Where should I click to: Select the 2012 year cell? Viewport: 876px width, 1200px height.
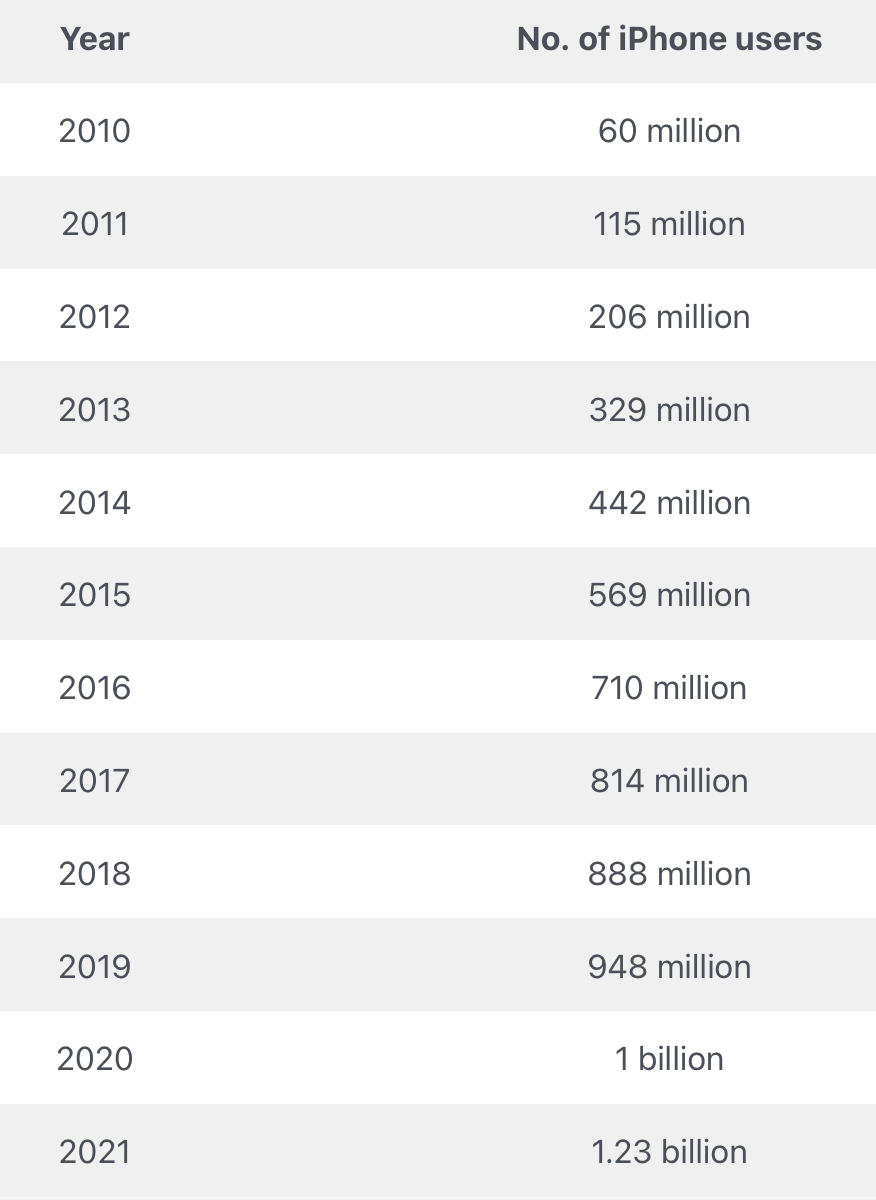coord(95,316)
